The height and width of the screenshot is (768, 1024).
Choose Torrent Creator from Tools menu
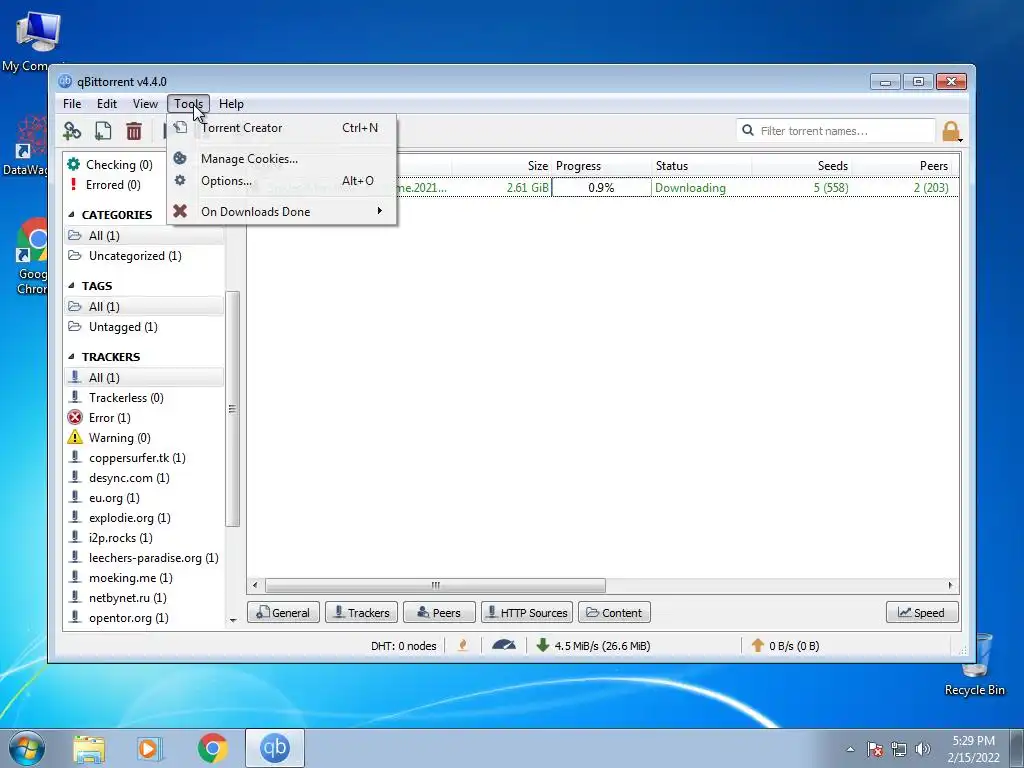(x=282, y=127)
